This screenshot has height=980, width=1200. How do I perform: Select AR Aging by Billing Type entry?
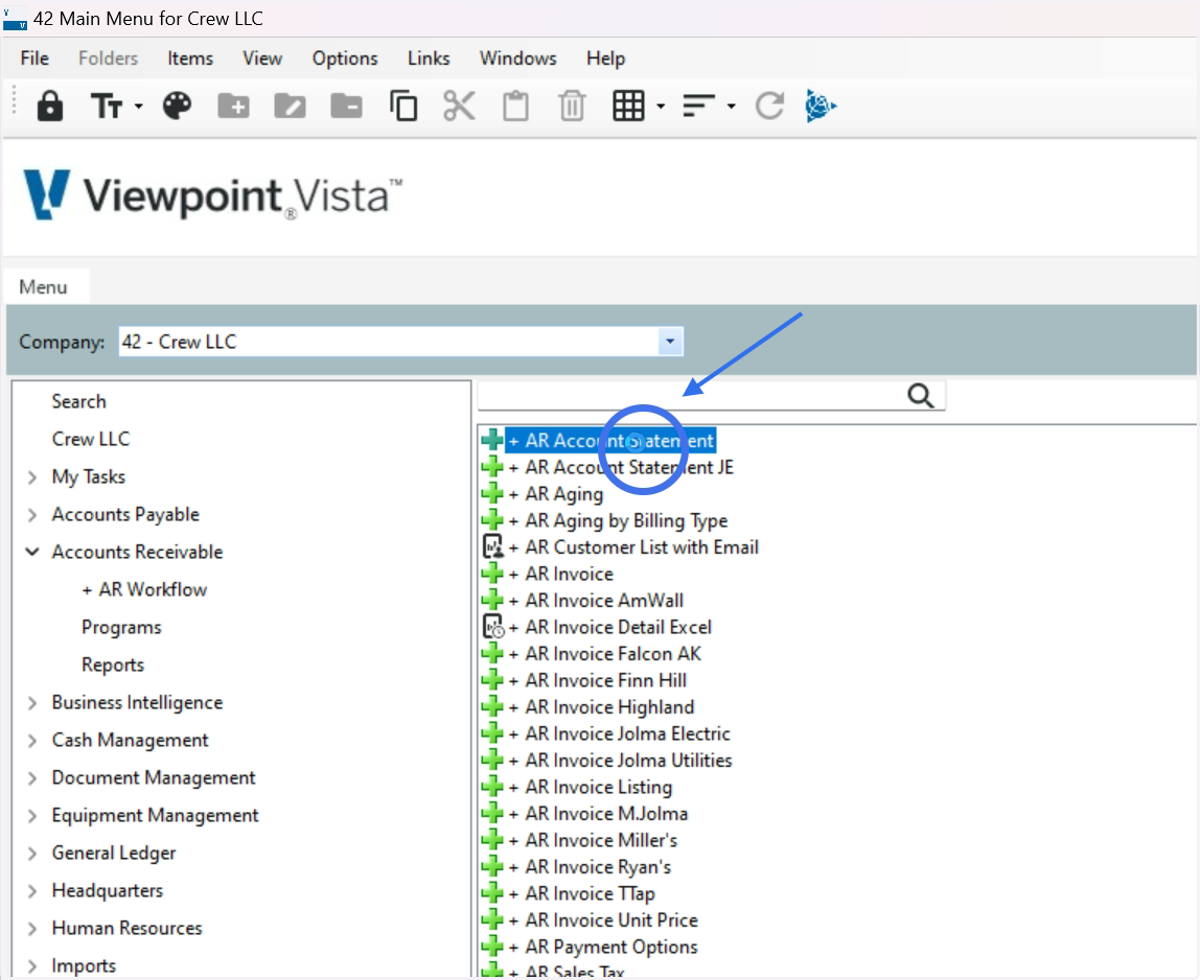(x=618, y=520)
